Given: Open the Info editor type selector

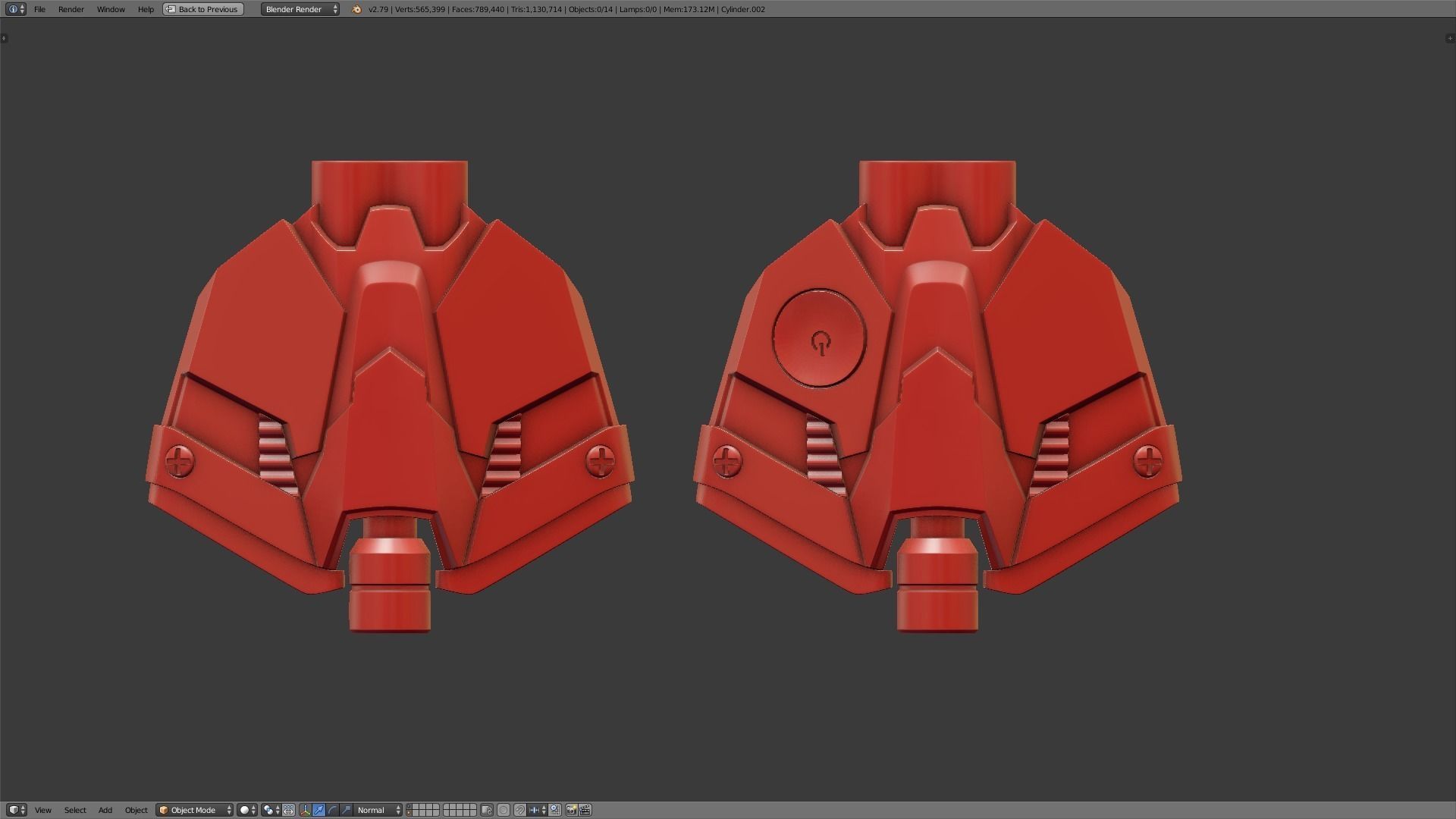Looking at the screenshot, I should coord(16,9).
